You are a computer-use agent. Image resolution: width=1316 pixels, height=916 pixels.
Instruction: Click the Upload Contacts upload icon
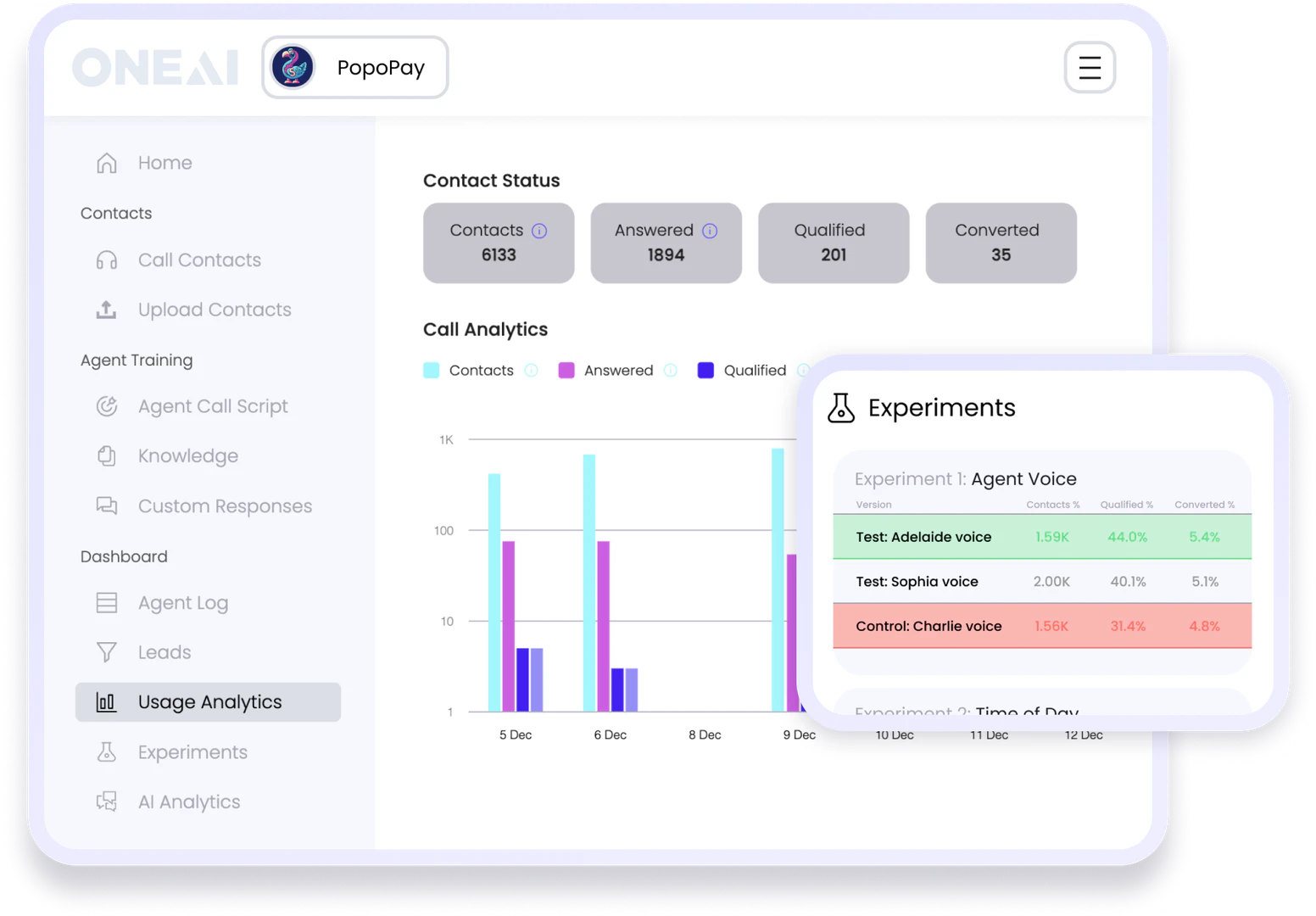point(107,310)
